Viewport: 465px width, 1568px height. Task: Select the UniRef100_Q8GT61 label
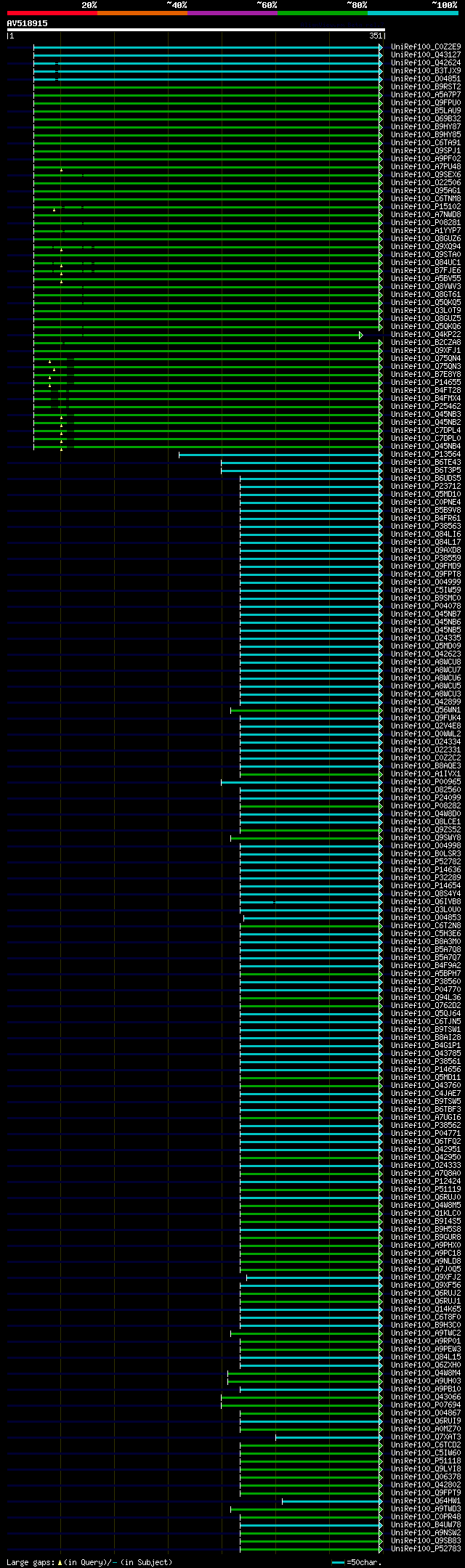click(426, 295)
